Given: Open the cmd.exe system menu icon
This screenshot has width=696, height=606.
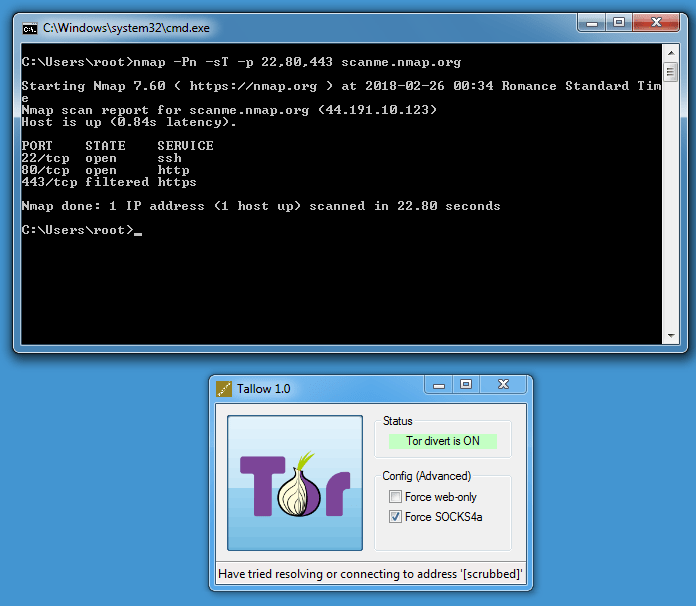Looking at the screenshot, I should pos(30,28).
